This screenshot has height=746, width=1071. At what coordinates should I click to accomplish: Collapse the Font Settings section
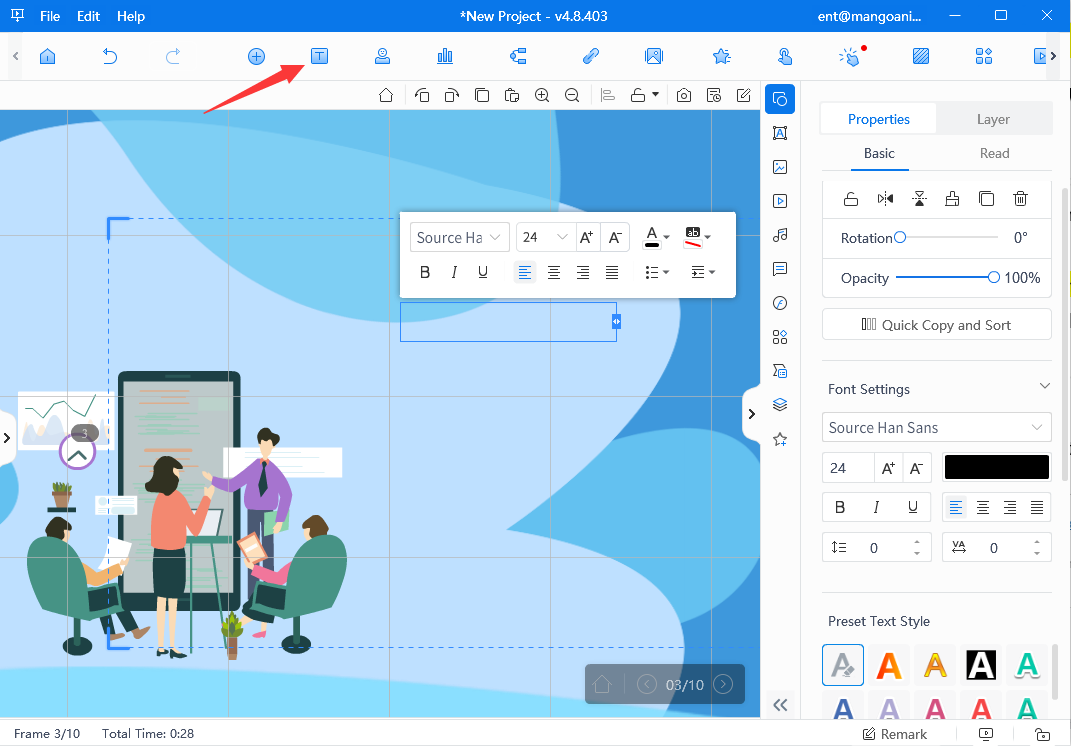tap(1044, 387)
